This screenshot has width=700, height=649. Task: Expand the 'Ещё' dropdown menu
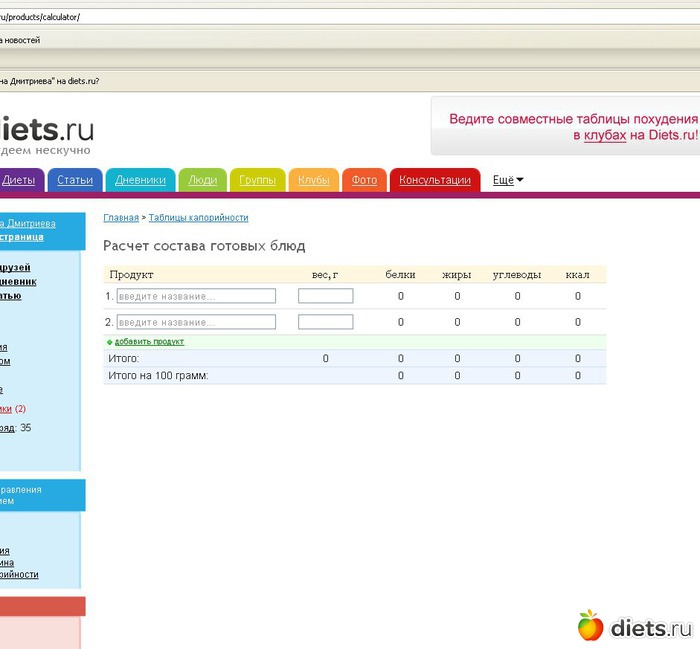pos(508,180)
